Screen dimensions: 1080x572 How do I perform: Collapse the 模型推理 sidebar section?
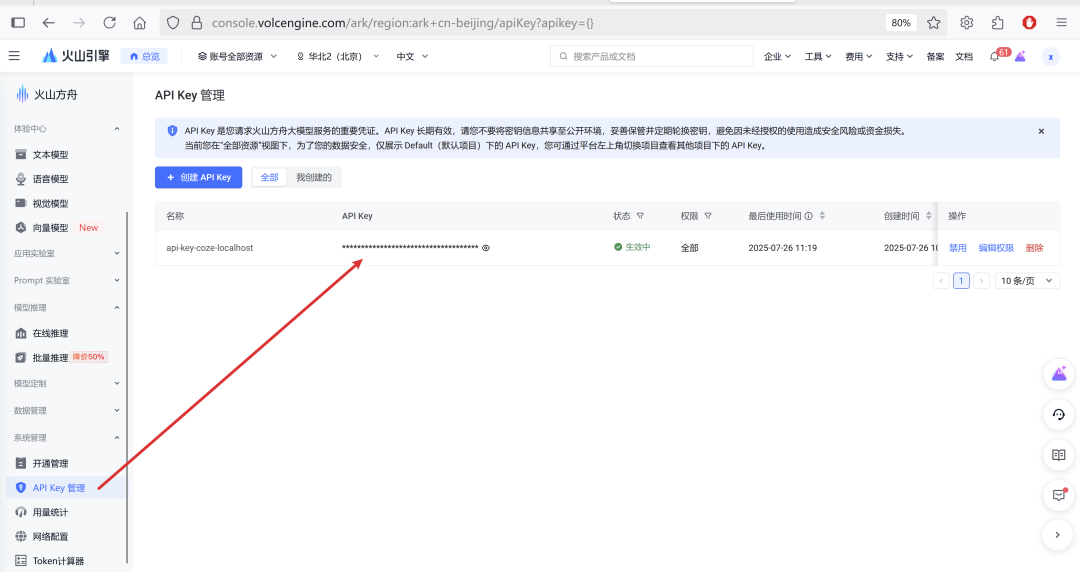click(x=66, y=307)
